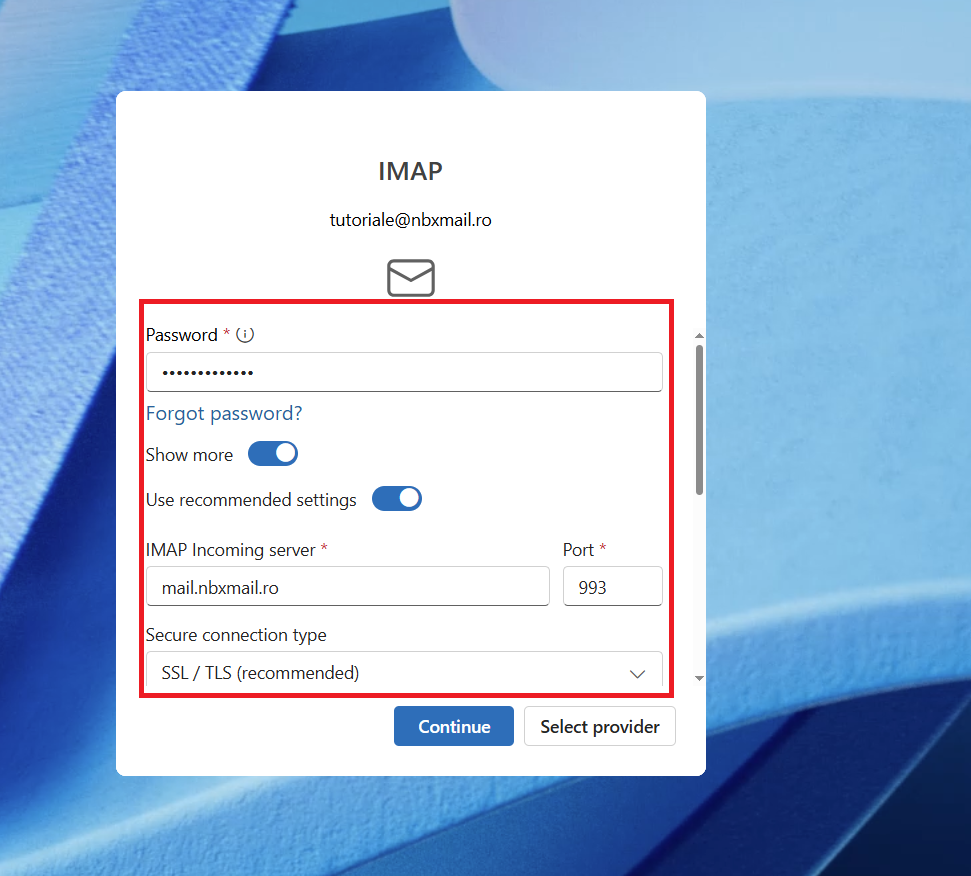Click the scrollbar down arrow

click(699, 679)
